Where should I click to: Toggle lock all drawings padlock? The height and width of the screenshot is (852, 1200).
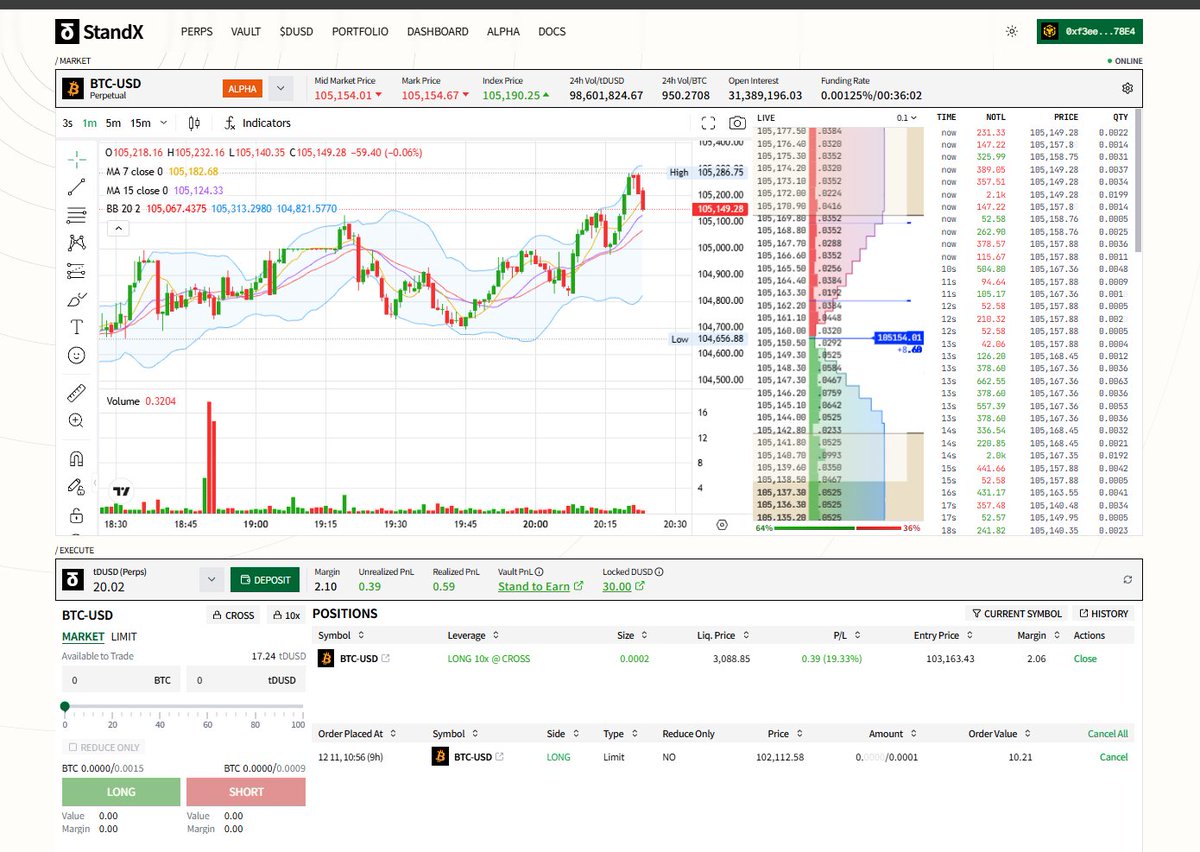pos(76,516)
